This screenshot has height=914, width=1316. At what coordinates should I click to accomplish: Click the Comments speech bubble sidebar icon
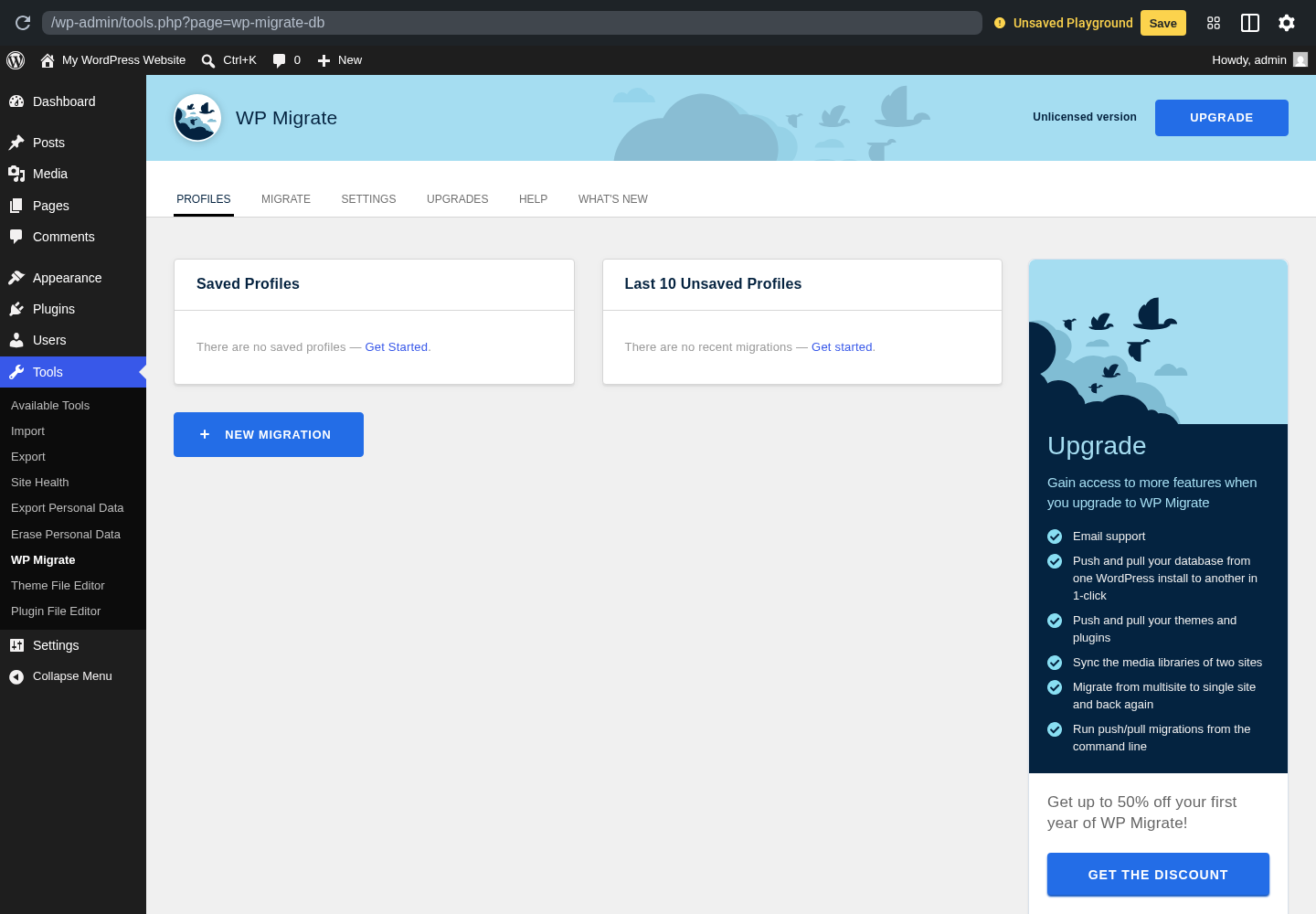(16, 237)
